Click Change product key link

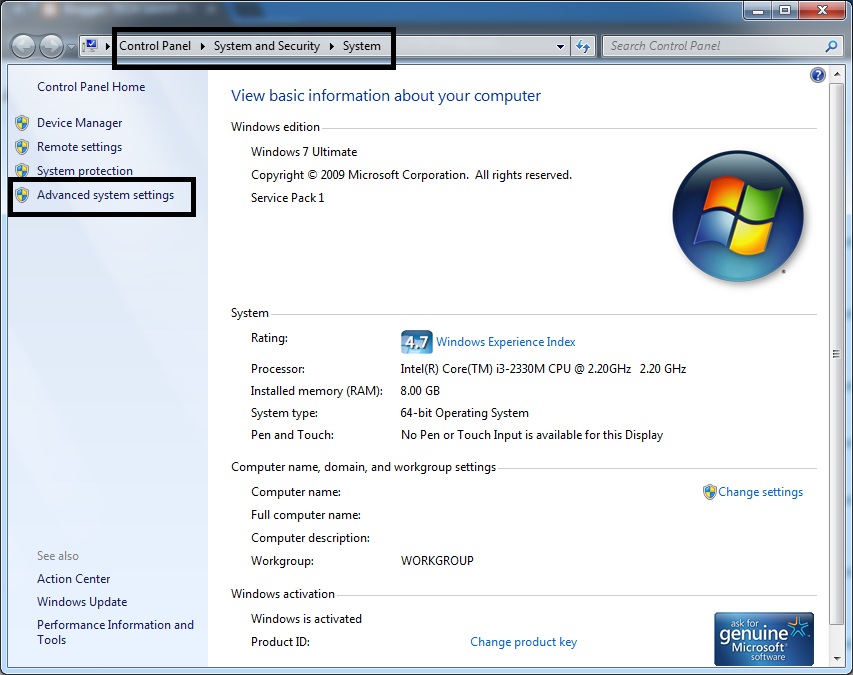[x=523, y=642]
